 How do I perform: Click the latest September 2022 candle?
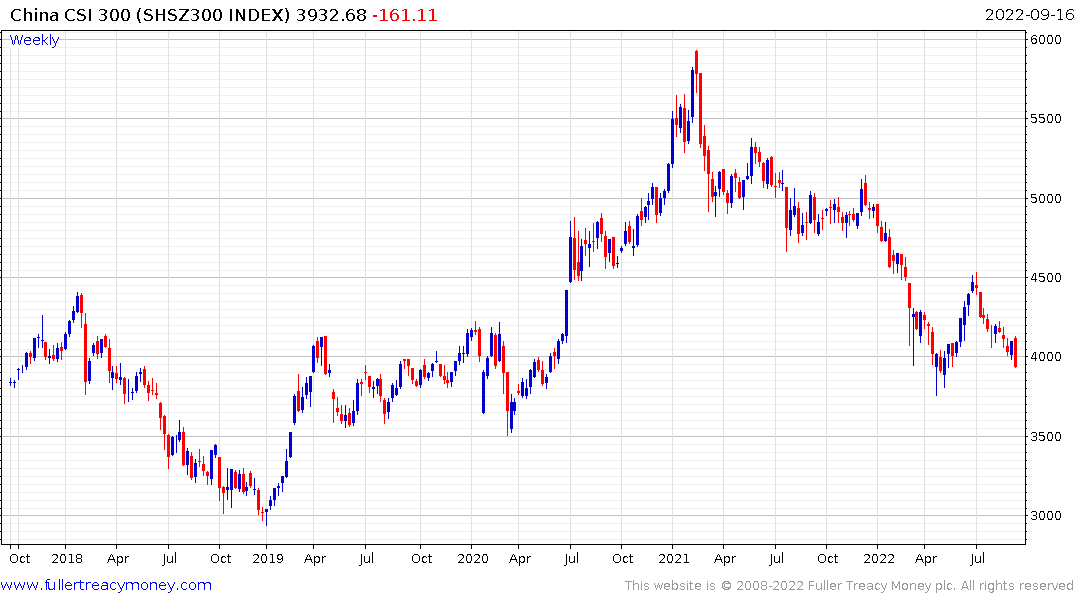pyautogui.click(x=1015, y=352)
